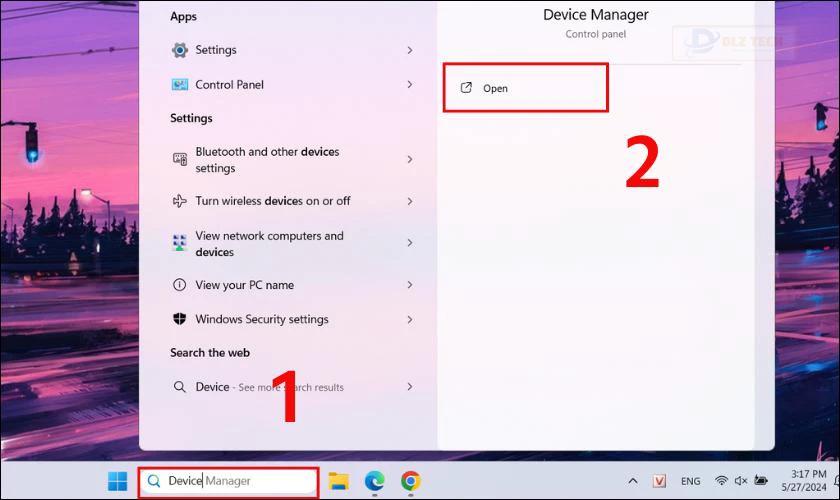This screenshot has height=500, width=840.
Task: Click the web search magnifier beside Device
Action: 179,386
